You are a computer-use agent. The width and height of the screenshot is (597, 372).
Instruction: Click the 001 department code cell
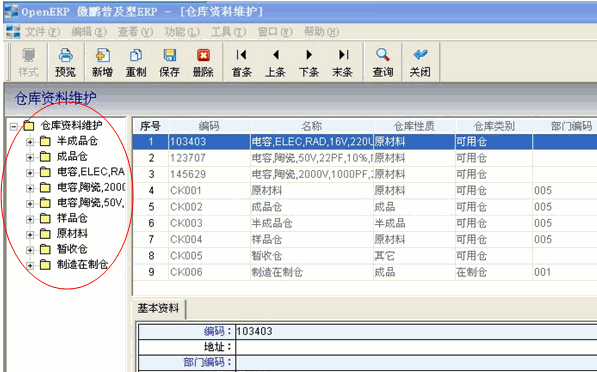coord(565,272)
